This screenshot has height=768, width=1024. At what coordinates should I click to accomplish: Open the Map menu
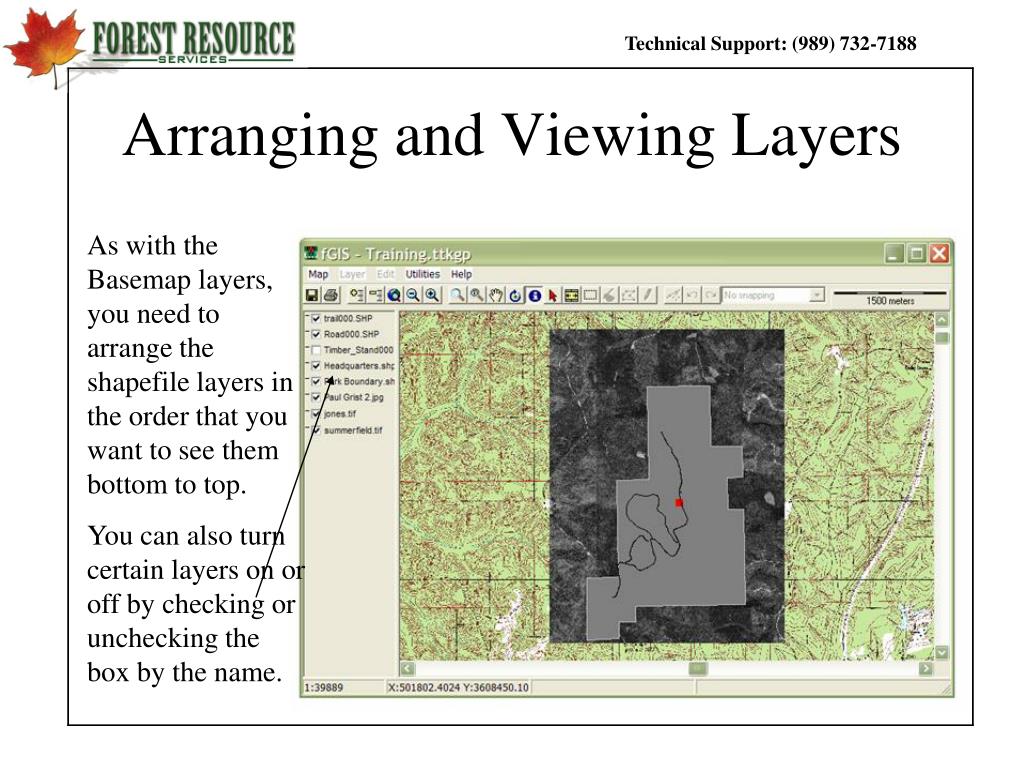click(318, 274)
